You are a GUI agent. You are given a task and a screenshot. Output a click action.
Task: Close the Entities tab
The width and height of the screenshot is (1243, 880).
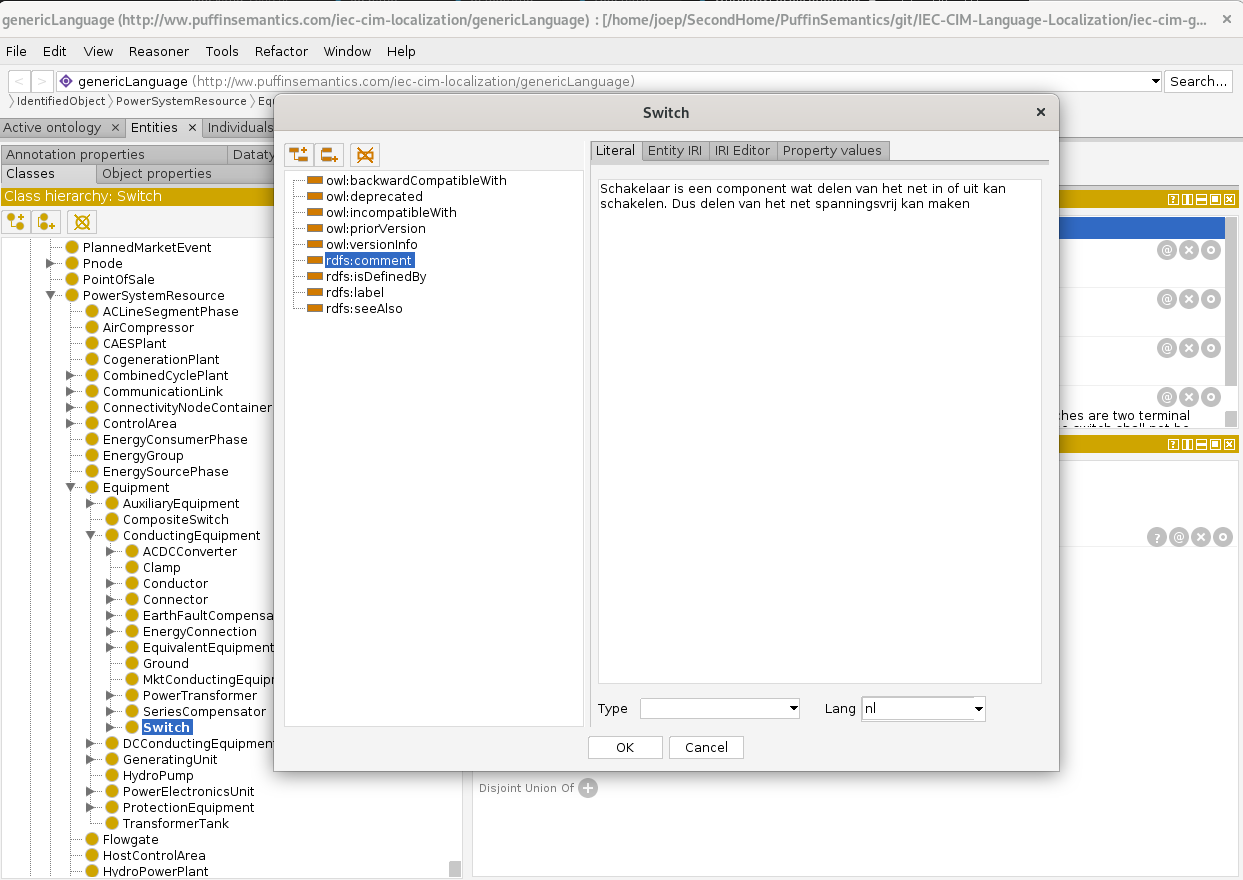[192, 128]
